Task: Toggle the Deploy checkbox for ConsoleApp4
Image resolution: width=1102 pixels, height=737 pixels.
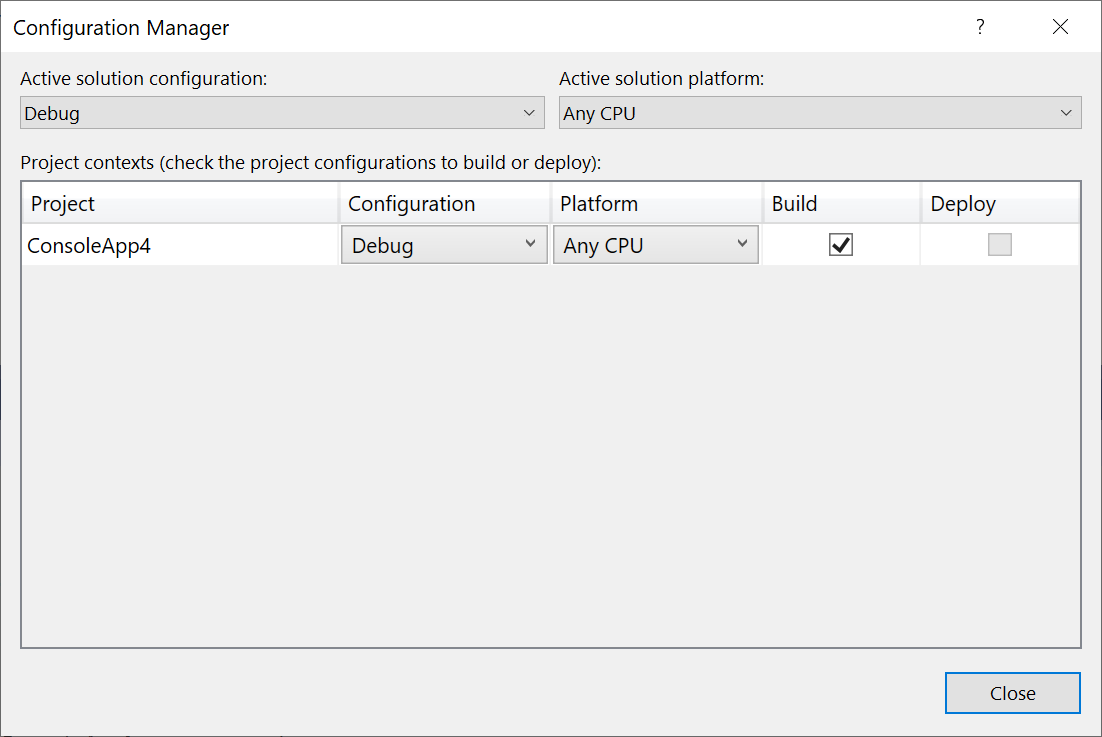Action: coord(1000,244)
